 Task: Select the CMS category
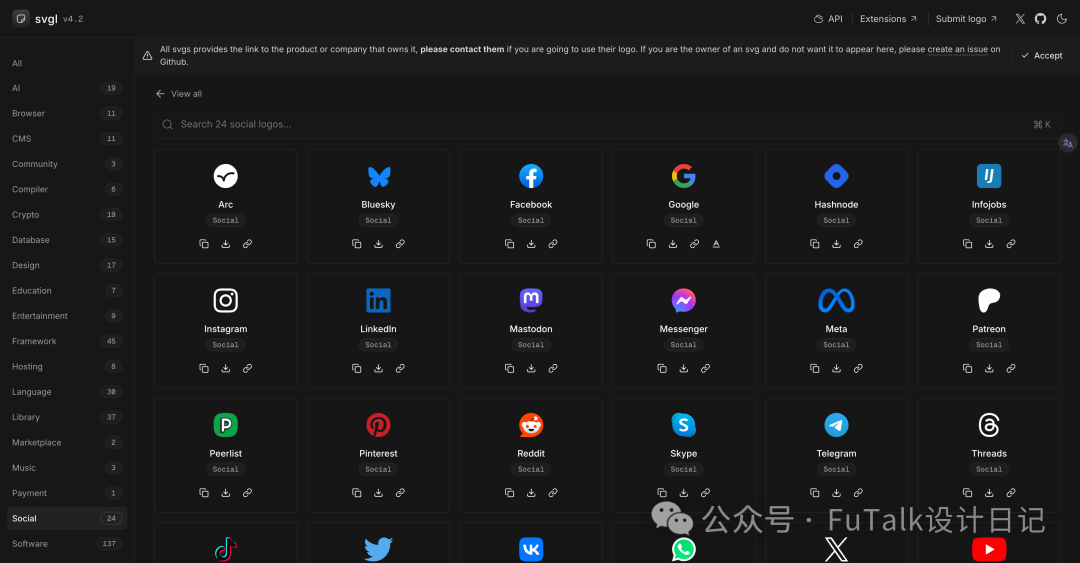tap(67, 139)
